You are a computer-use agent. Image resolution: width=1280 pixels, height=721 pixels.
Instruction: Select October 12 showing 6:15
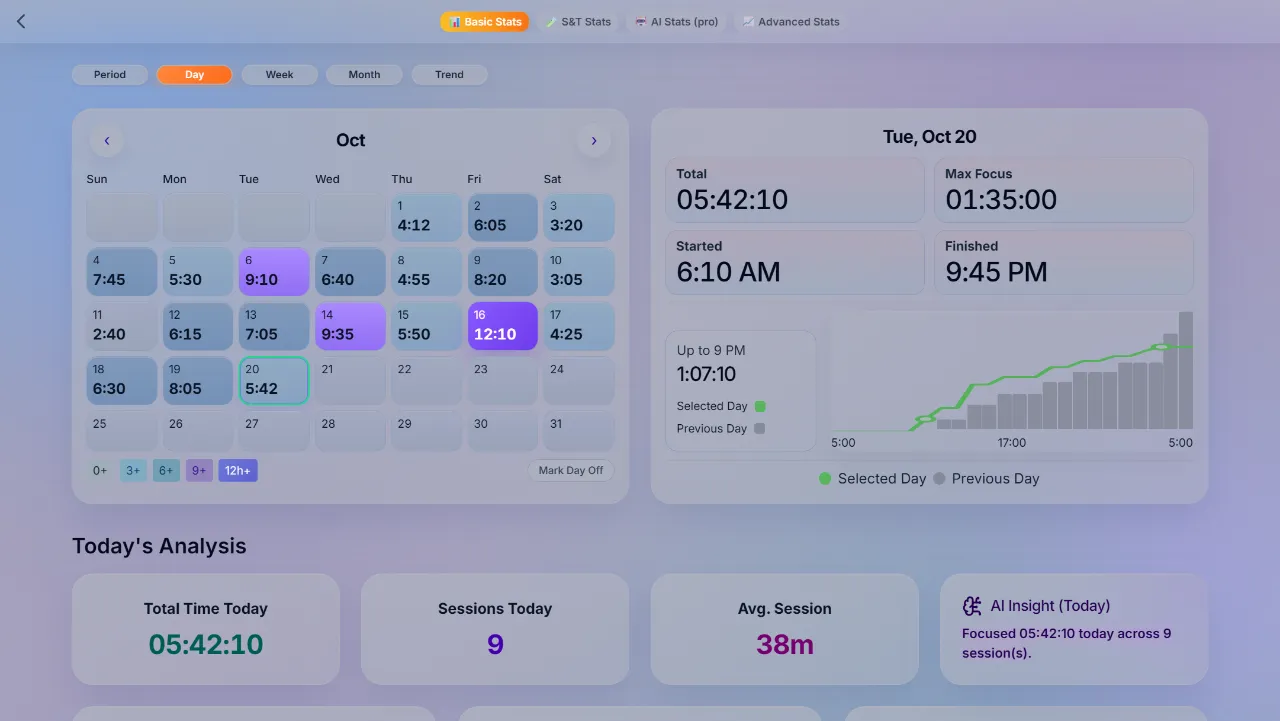pos(198,326)
